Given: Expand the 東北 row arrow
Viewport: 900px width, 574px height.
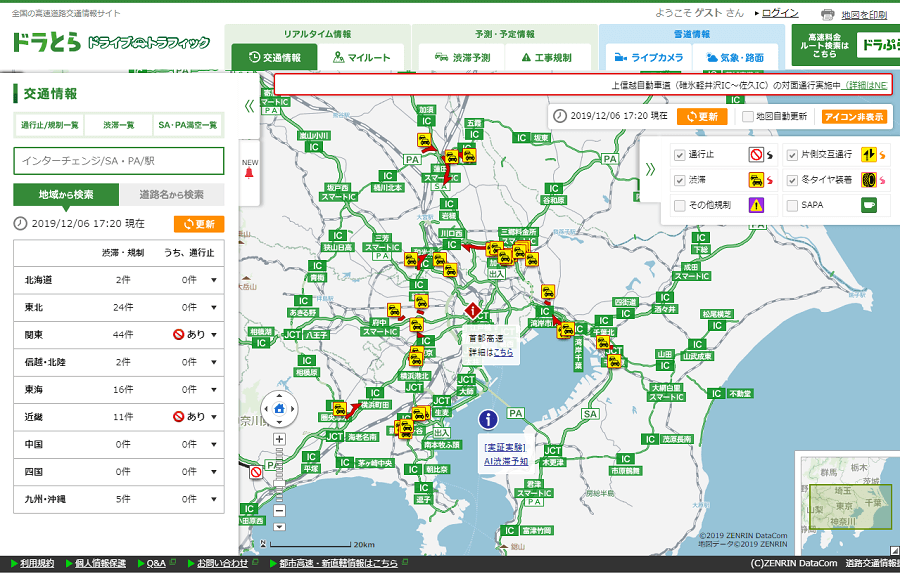Looking at the screenshot, I should (214, 308).
